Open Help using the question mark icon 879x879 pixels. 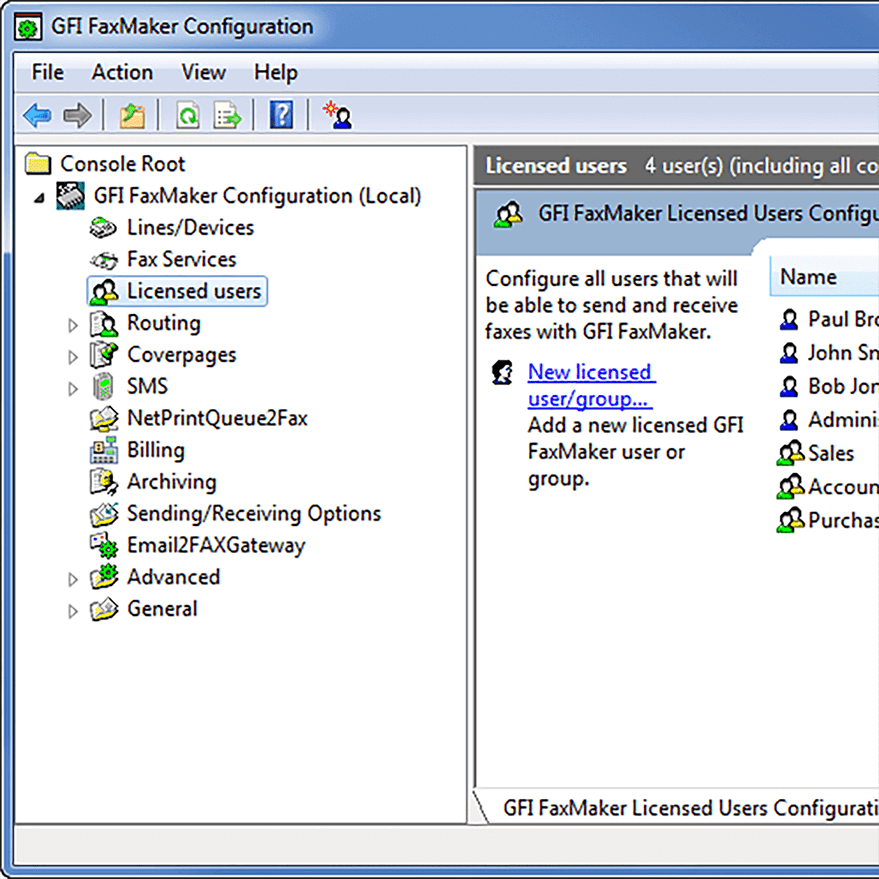click(x=280, y=114)
